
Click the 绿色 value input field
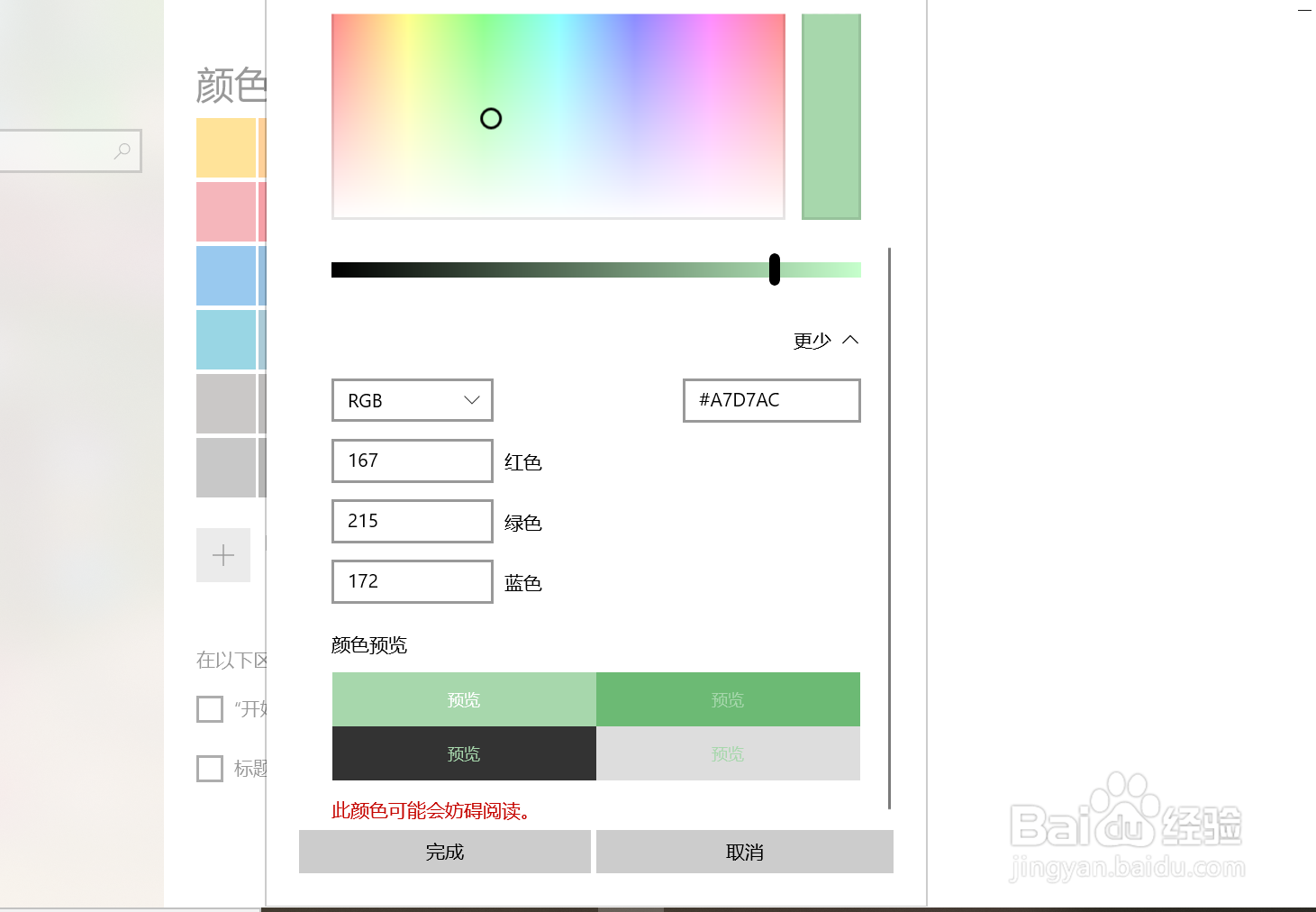(x=413, y=521)
